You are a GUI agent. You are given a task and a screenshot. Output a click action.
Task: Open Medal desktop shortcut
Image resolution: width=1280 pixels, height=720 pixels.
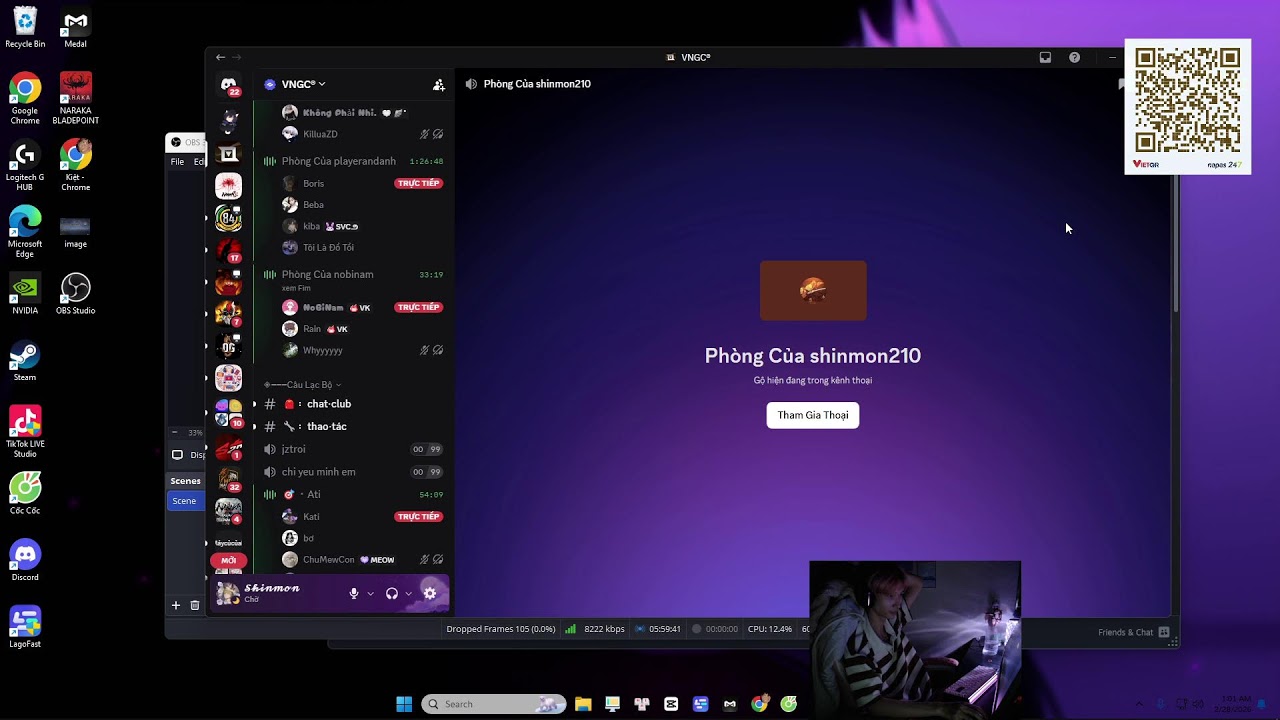point(75,28)
